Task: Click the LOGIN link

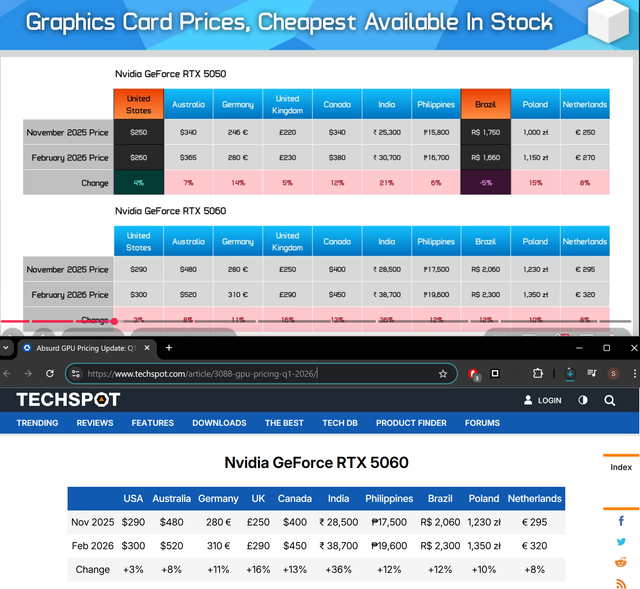Action: point(542,400)
